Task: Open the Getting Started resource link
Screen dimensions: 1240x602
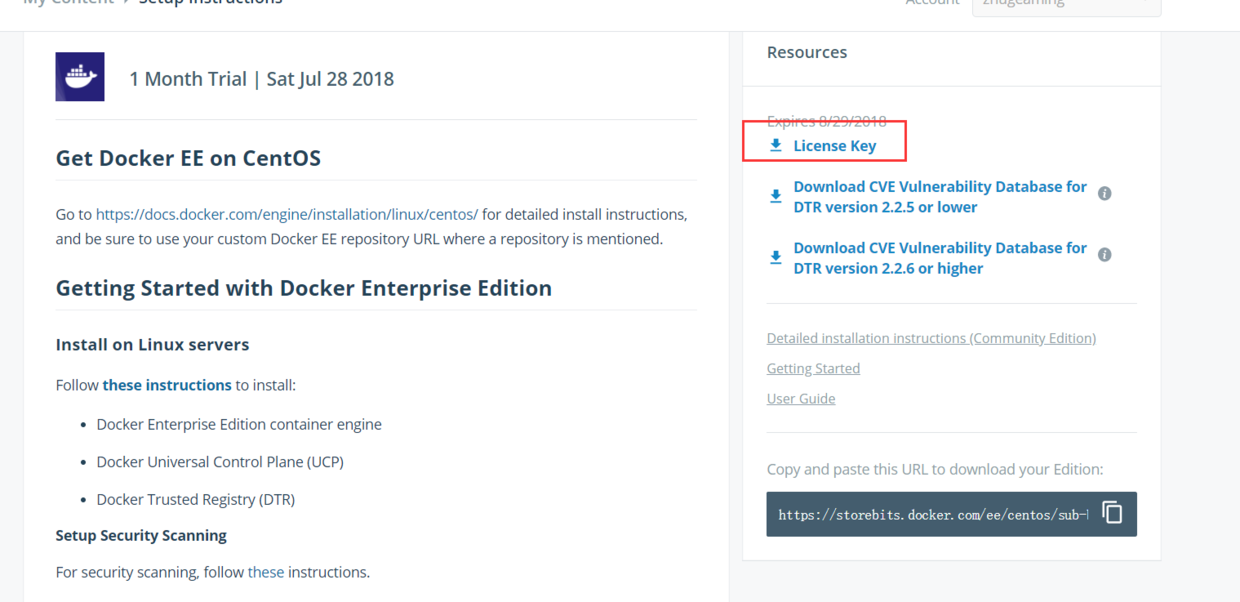Action: pyautogui.click(x=813, y=369)
